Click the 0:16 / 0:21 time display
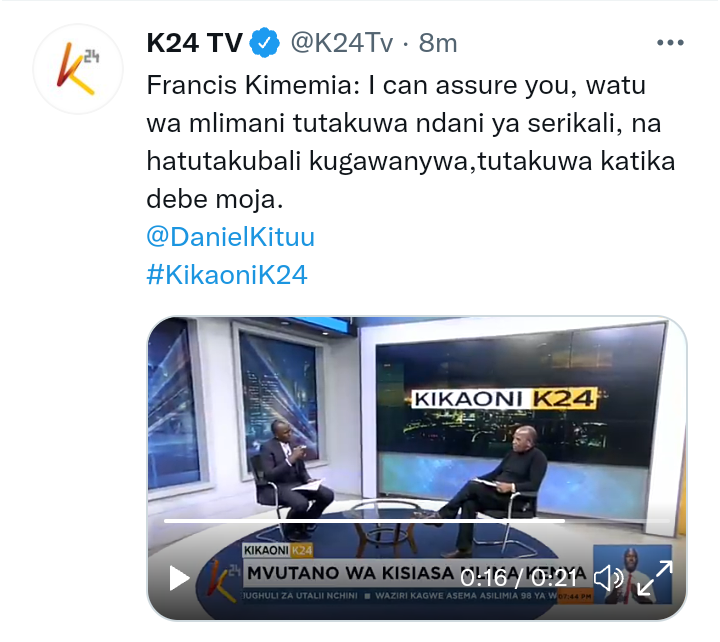Image resolution: width=720 pixels, height=642 pixels. (x=519, y=578)
